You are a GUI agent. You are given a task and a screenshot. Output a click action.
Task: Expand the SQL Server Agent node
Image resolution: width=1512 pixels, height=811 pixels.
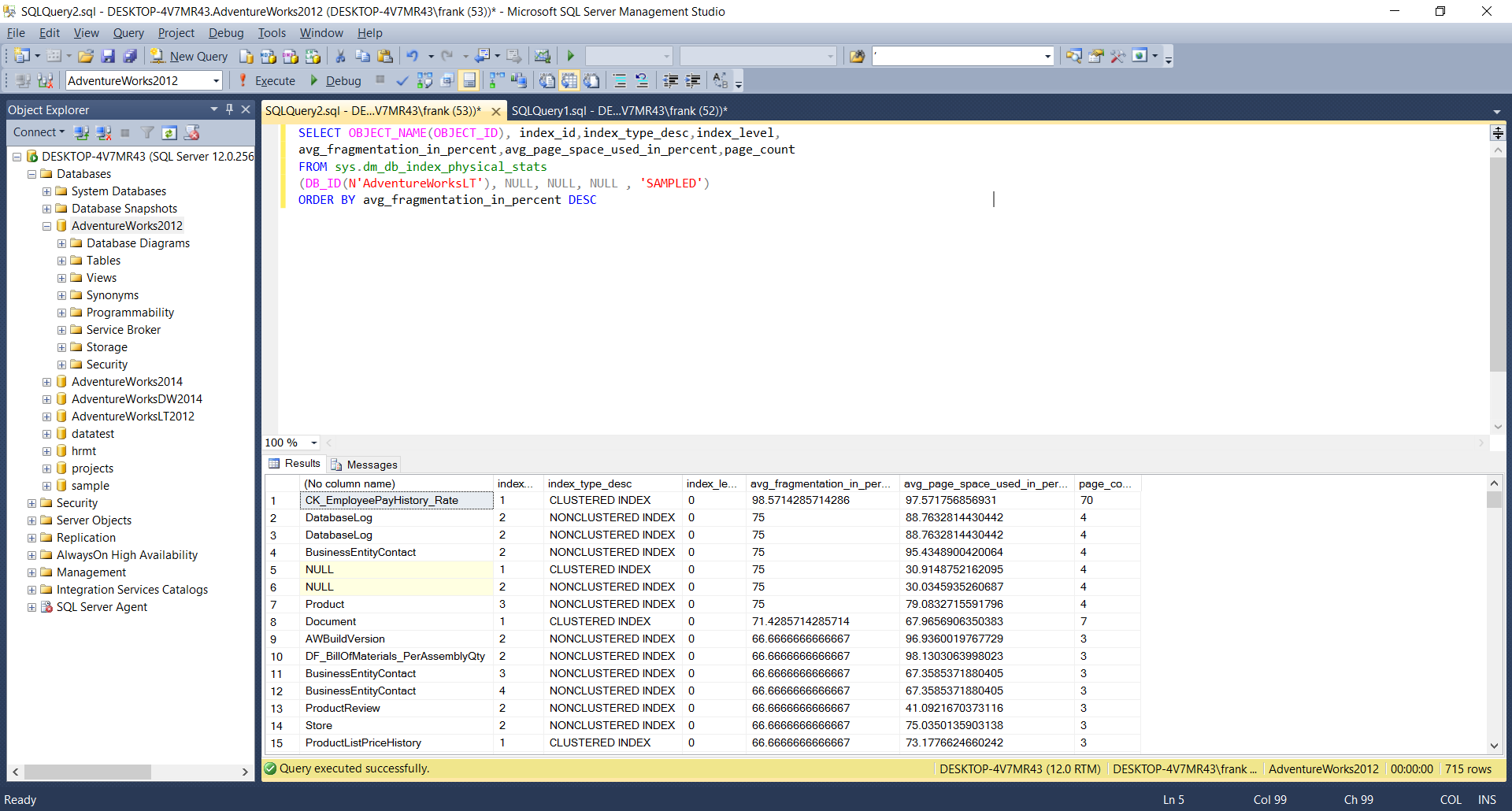point(31,607)
